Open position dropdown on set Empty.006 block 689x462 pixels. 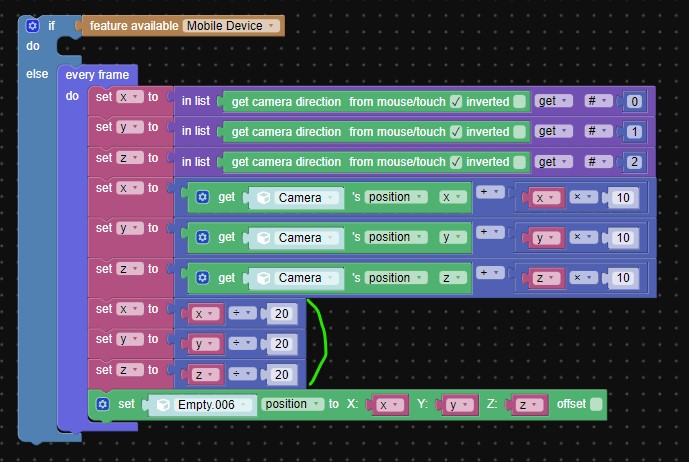click(x=292, y=404)
